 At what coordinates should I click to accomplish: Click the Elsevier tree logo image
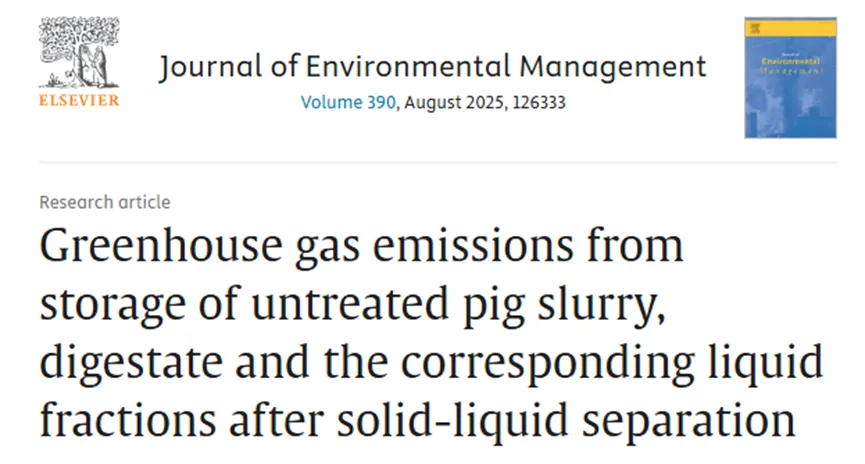[x=79, y=52]
